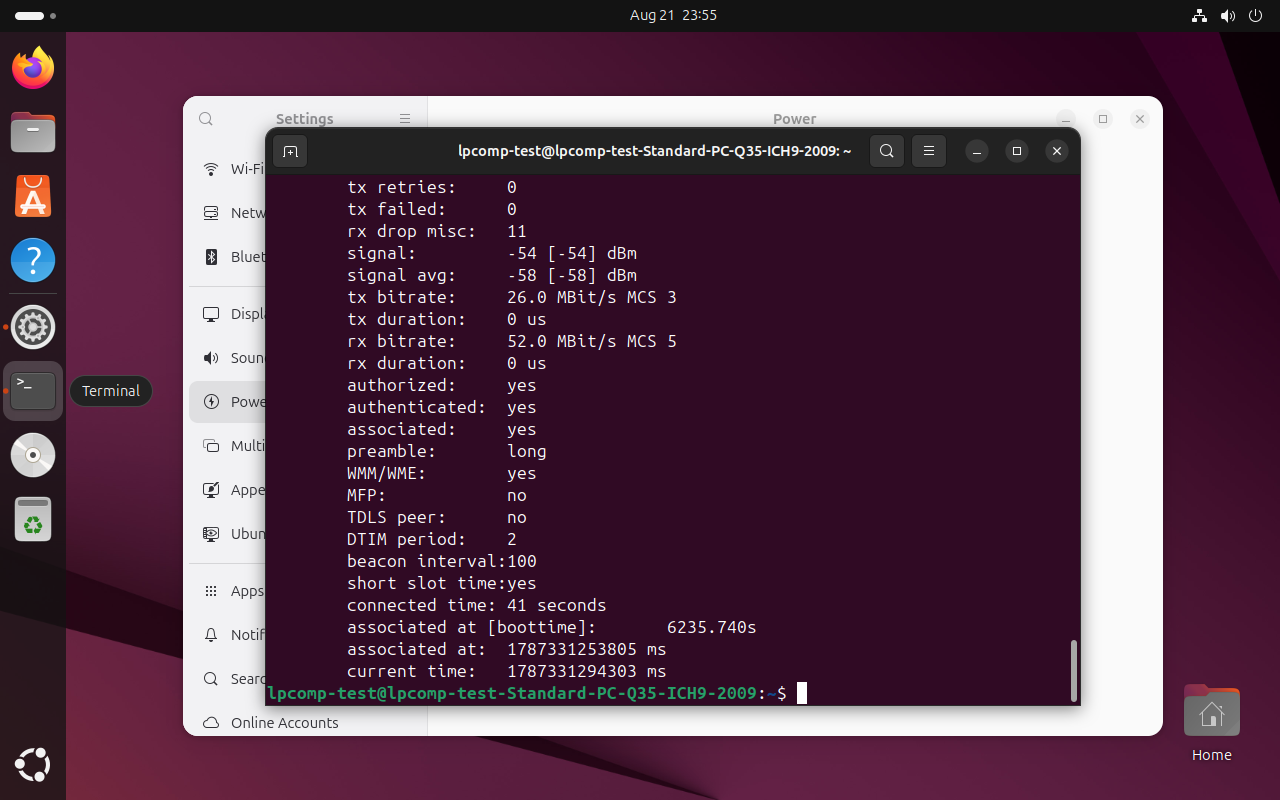Viewport: 1280px width, 800px height.
Task: Open the Help app in dock
Action: (x=33, y=261)
